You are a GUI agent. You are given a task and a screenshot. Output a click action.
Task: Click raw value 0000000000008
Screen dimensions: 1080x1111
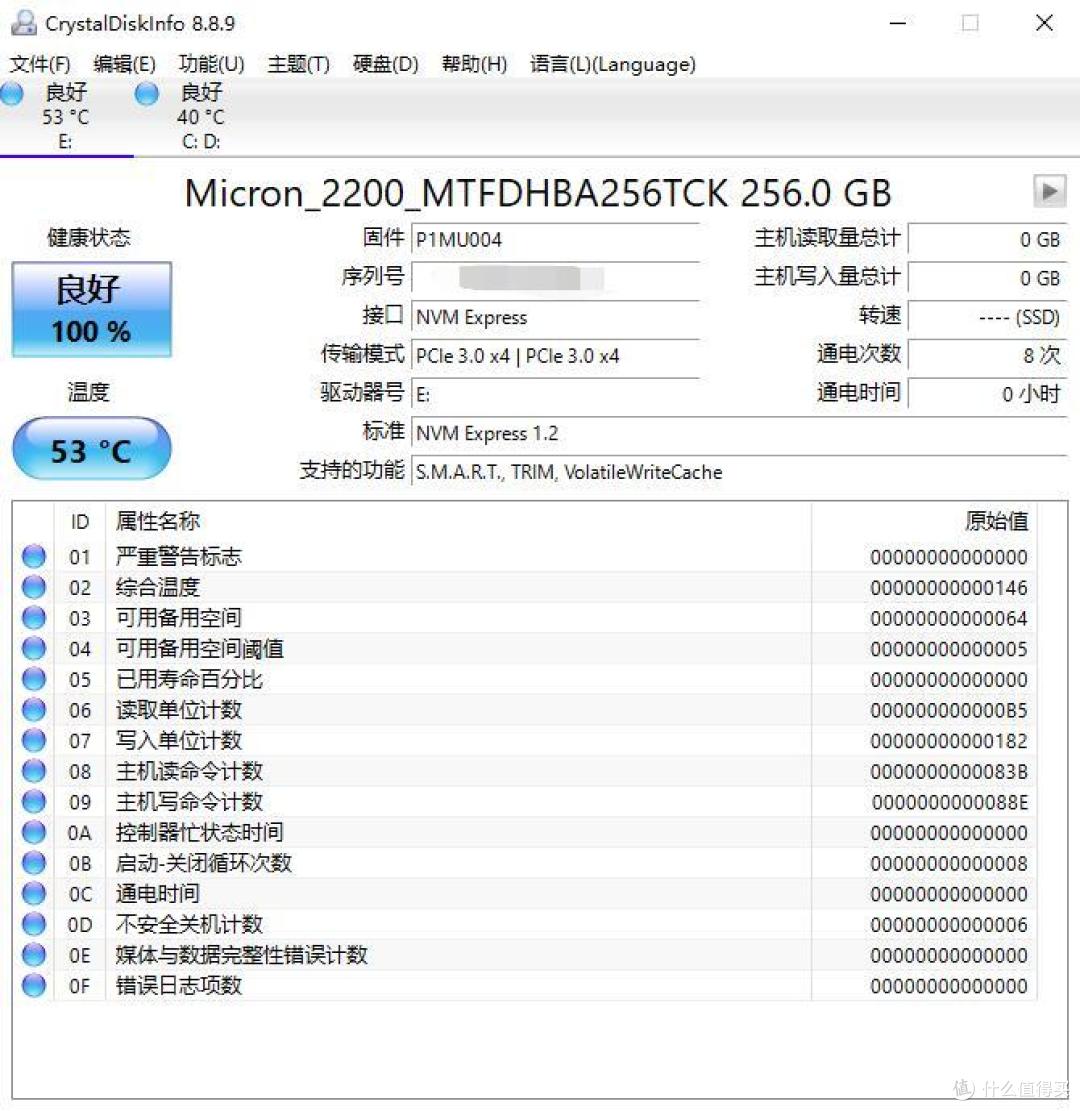click(x=949, y=864)
